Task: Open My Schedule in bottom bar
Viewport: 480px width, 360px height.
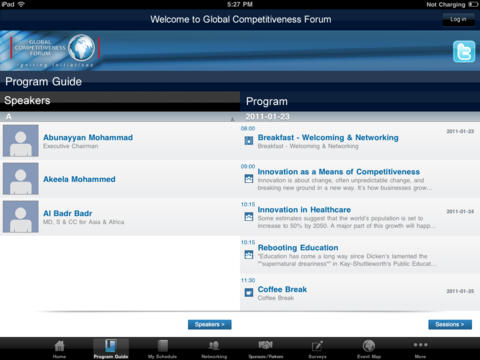Action: point(162,349)
